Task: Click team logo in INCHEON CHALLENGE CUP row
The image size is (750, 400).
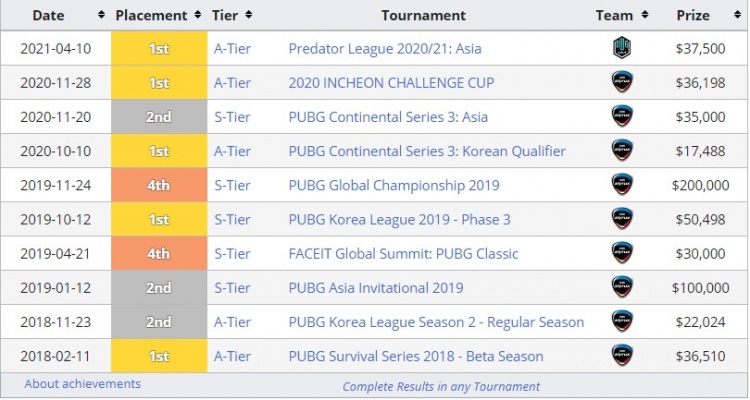Action: [x=621, y=82]
